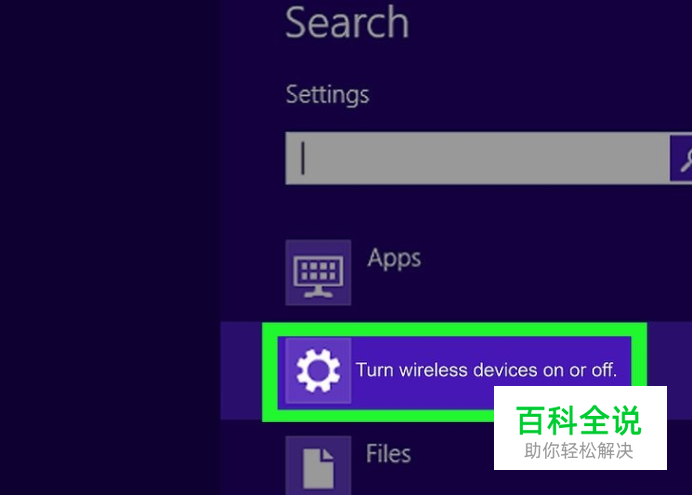Select the Apps monitor icon
The height and width of the screenshot is (495, 692).
pyautogui.click(x=318, y=273)
